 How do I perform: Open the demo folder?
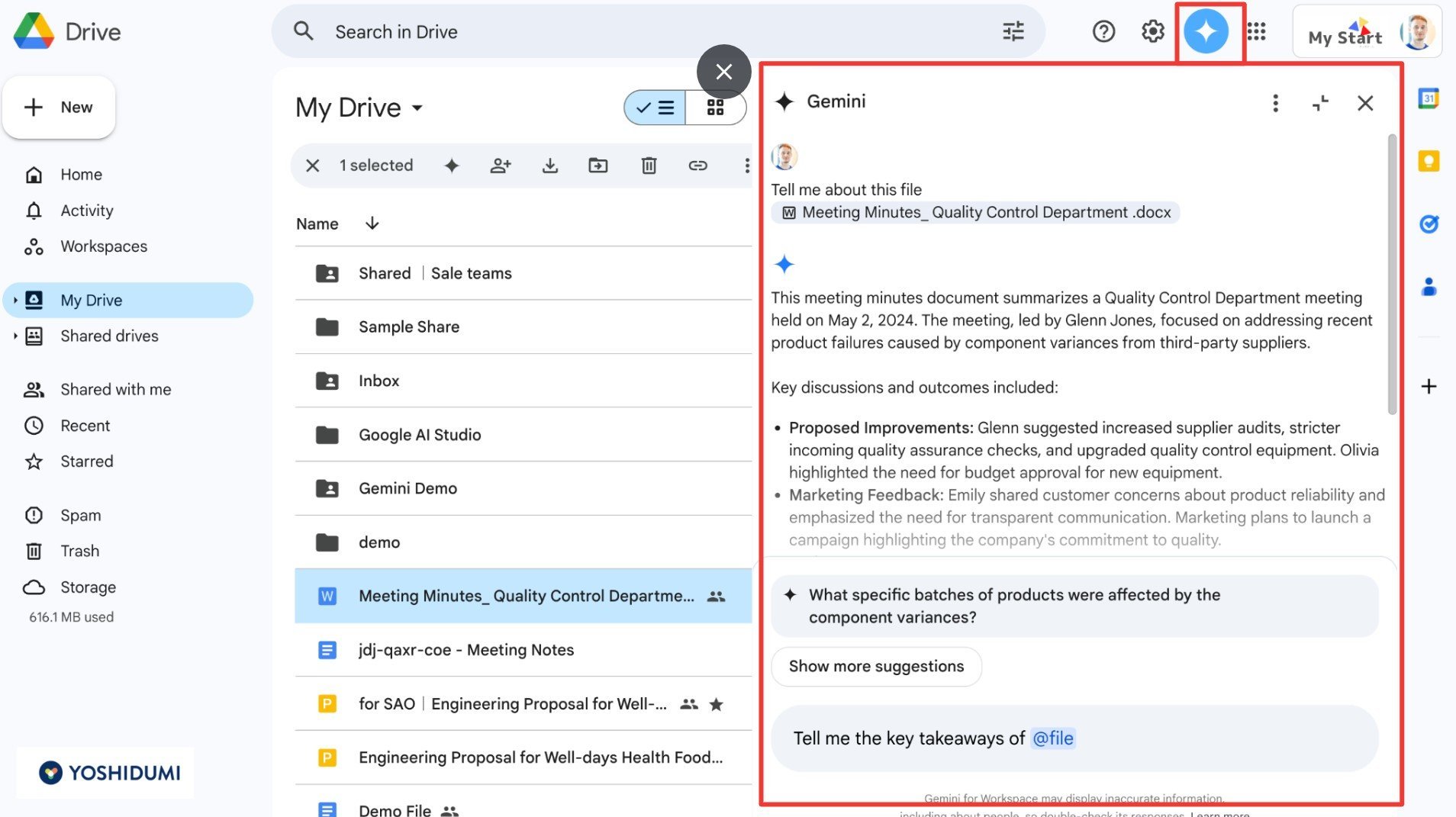click(x=523, y=542)
